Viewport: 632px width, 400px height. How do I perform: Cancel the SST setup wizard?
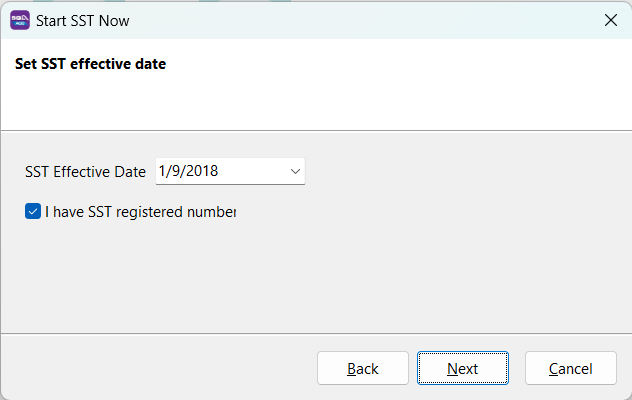pyautogui.click(x=570, y=369)
